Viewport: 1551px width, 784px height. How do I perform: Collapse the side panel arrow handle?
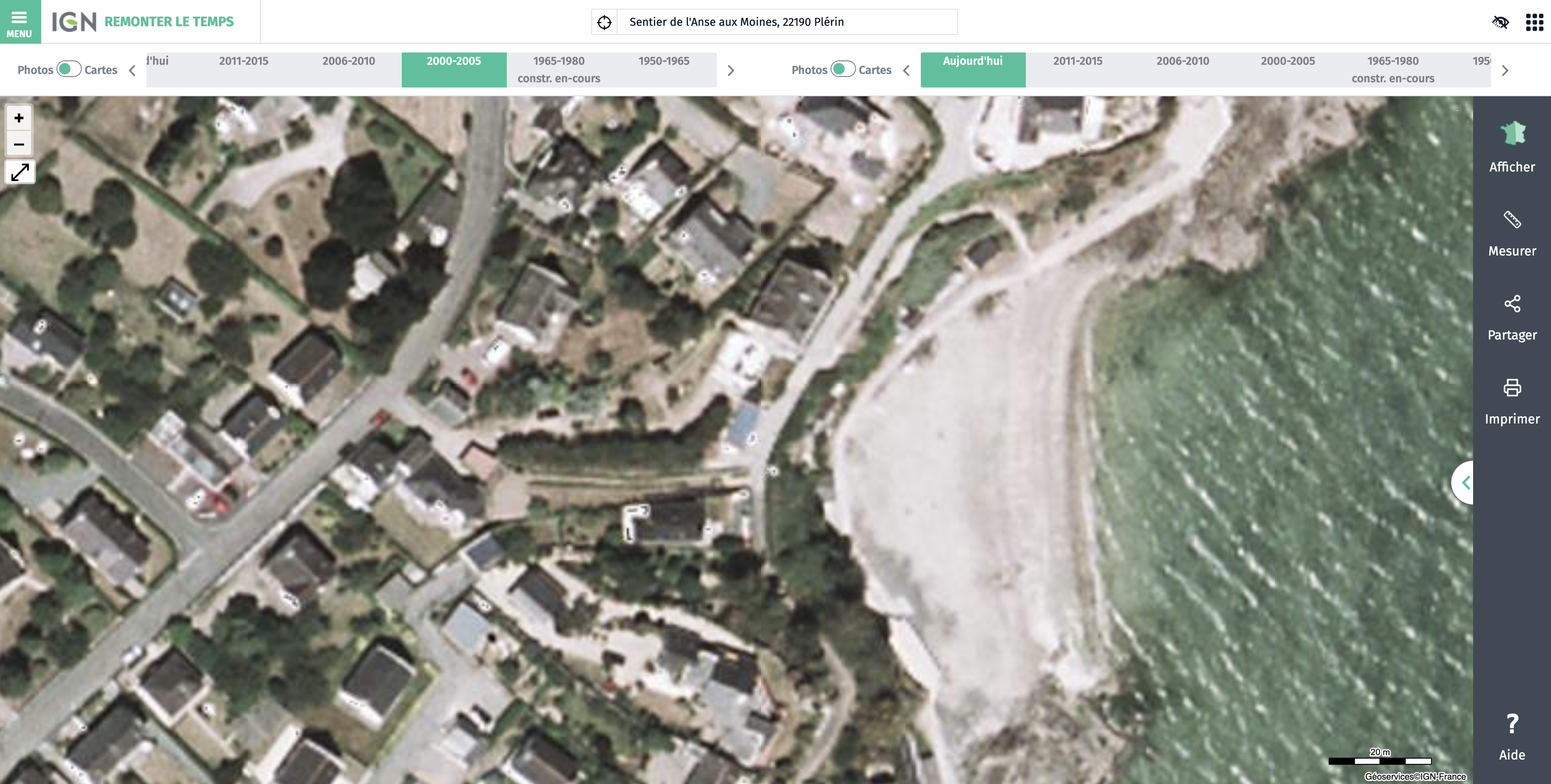coord(1464,483)
